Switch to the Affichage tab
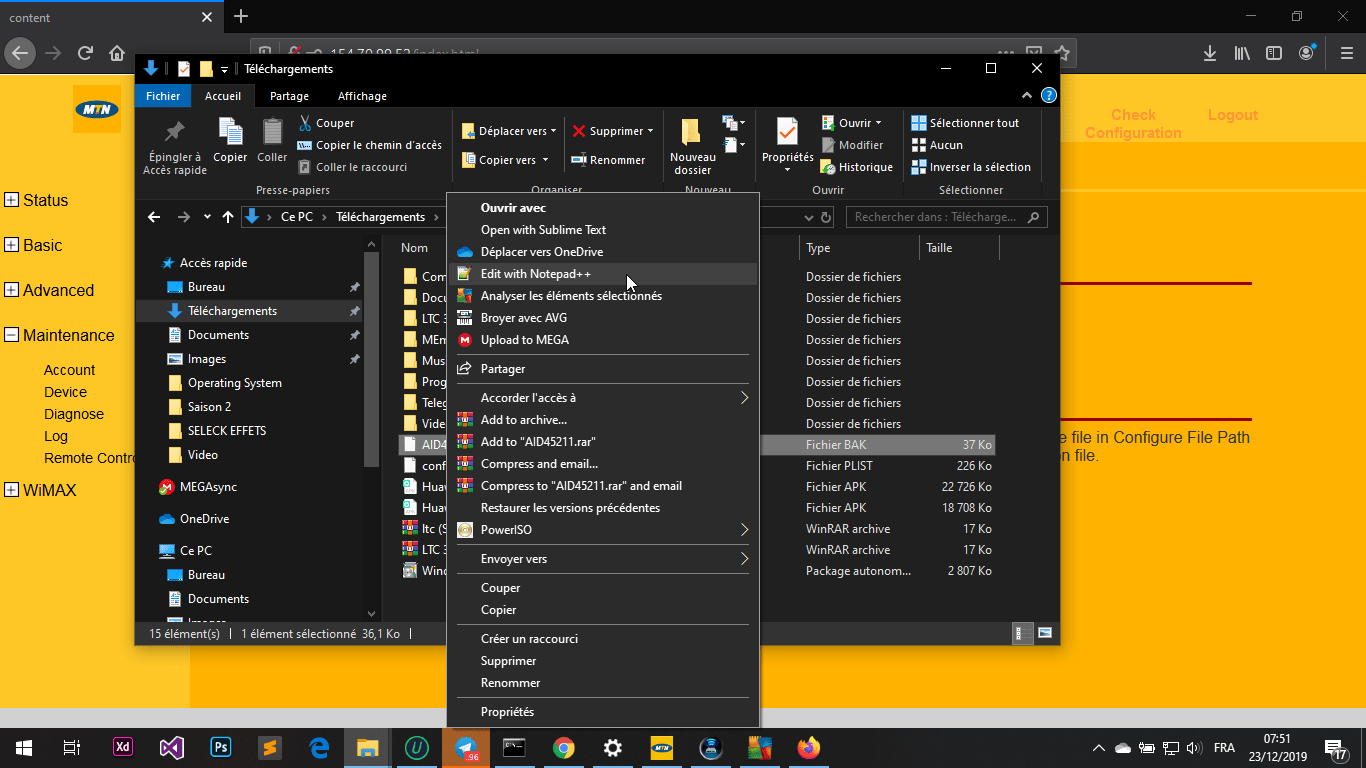1366x768 pixels. click(362, 96)
